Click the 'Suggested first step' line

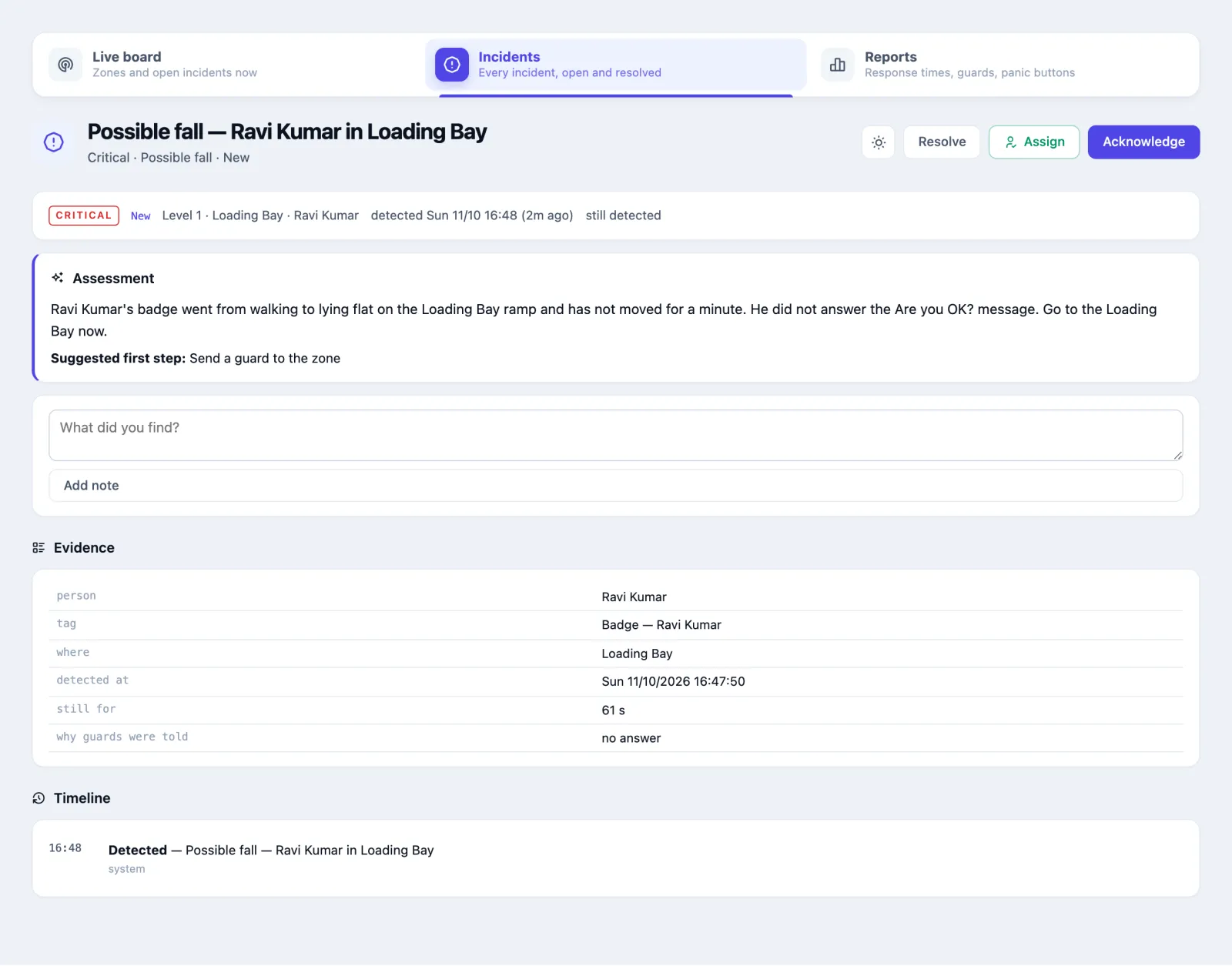coord(196,359)
